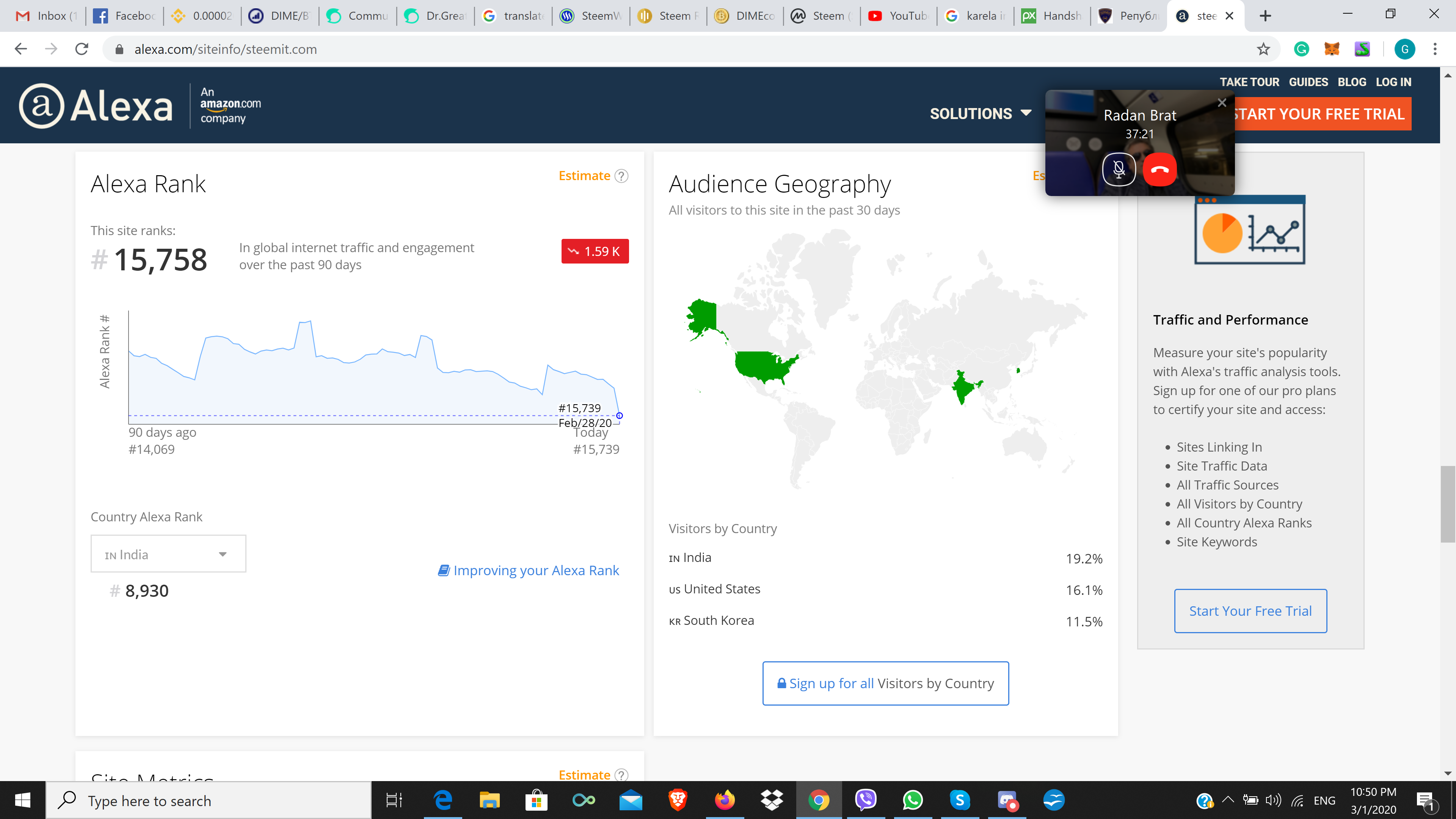The image size is (1456, 819).
Task: Click the red 1.59 K rank change badge
Action: [595, 251]
